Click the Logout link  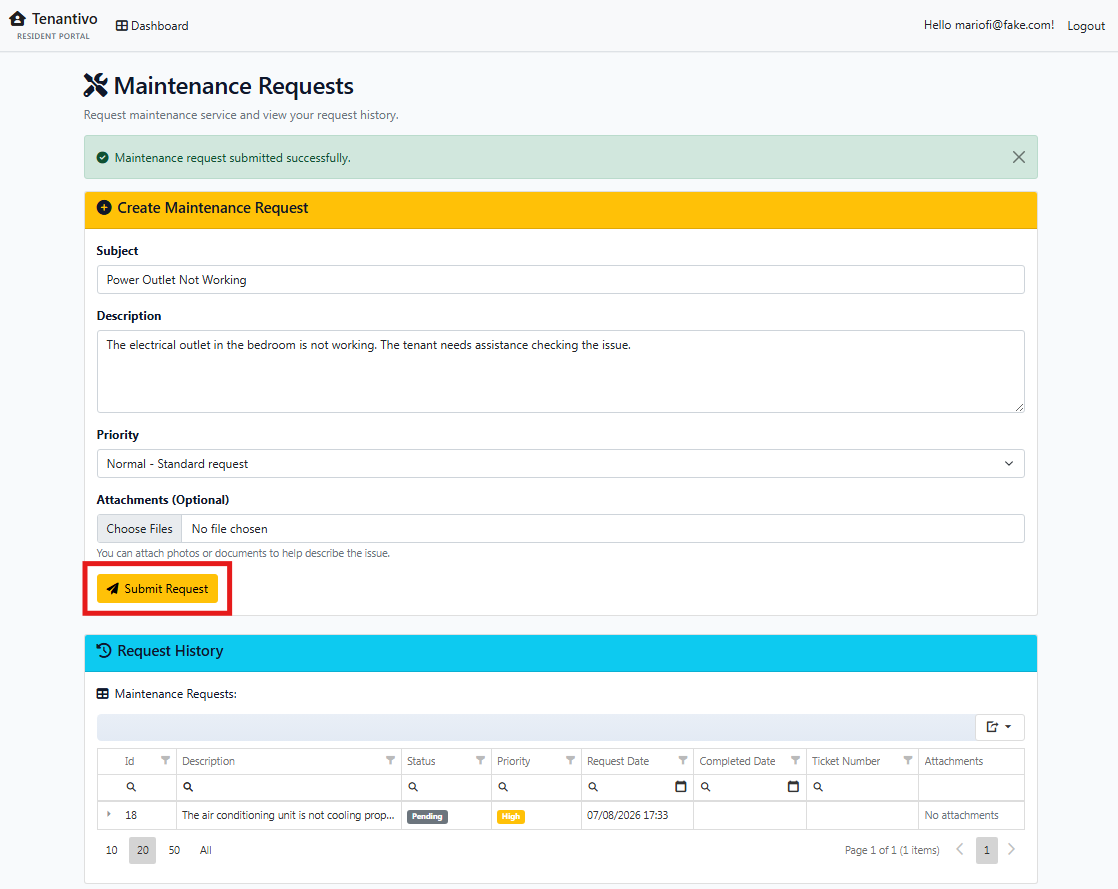pyautogui.click(x=1086, y=26)
